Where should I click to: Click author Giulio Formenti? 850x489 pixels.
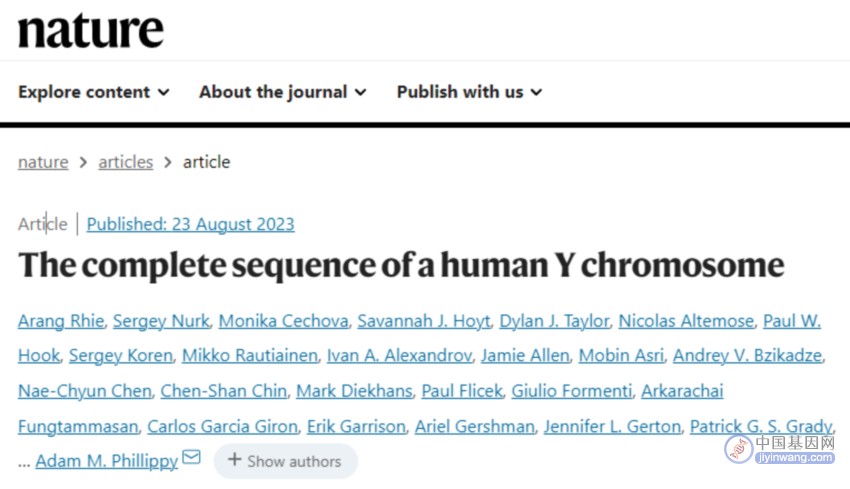[x=572, y=391]
